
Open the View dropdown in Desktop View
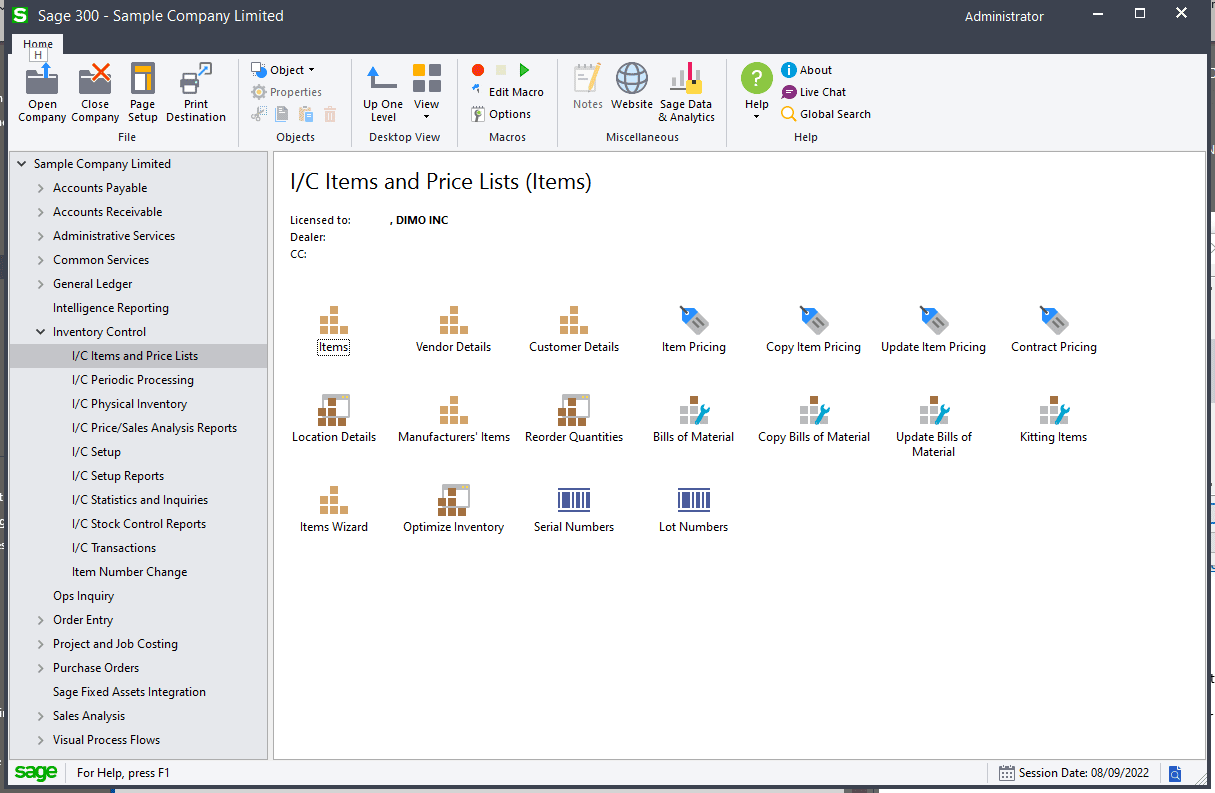coord(427,92)
